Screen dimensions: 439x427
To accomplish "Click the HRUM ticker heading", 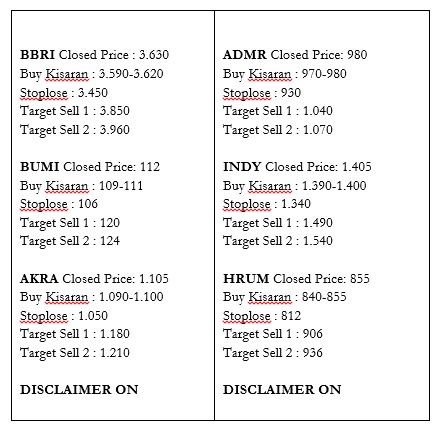I will pos(246,279).
